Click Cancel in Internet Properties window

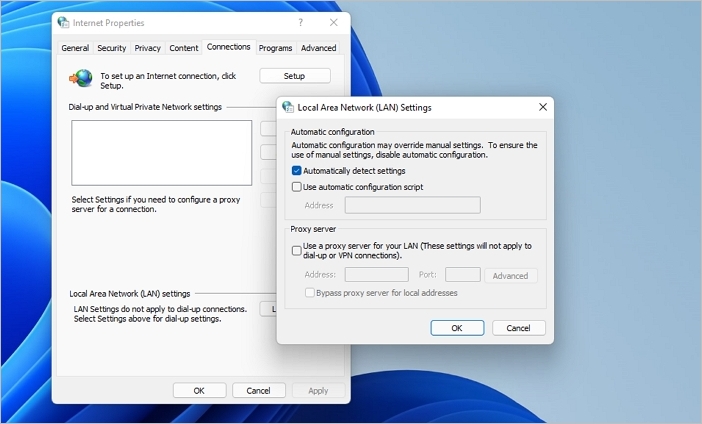(258, 391)
